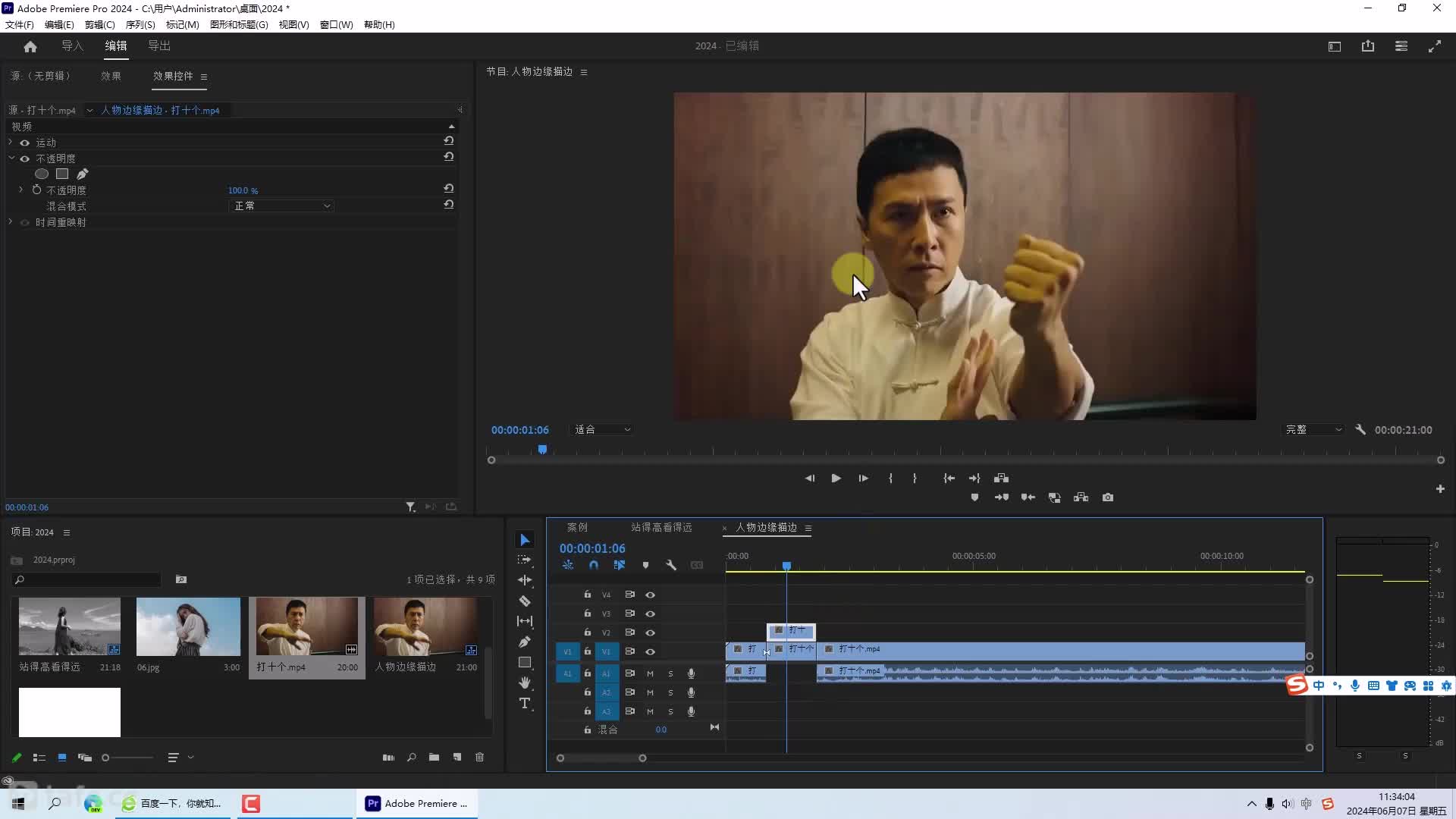Select the Ripple Edit tool
This screenshot has height=819, width=1456.
525,580
